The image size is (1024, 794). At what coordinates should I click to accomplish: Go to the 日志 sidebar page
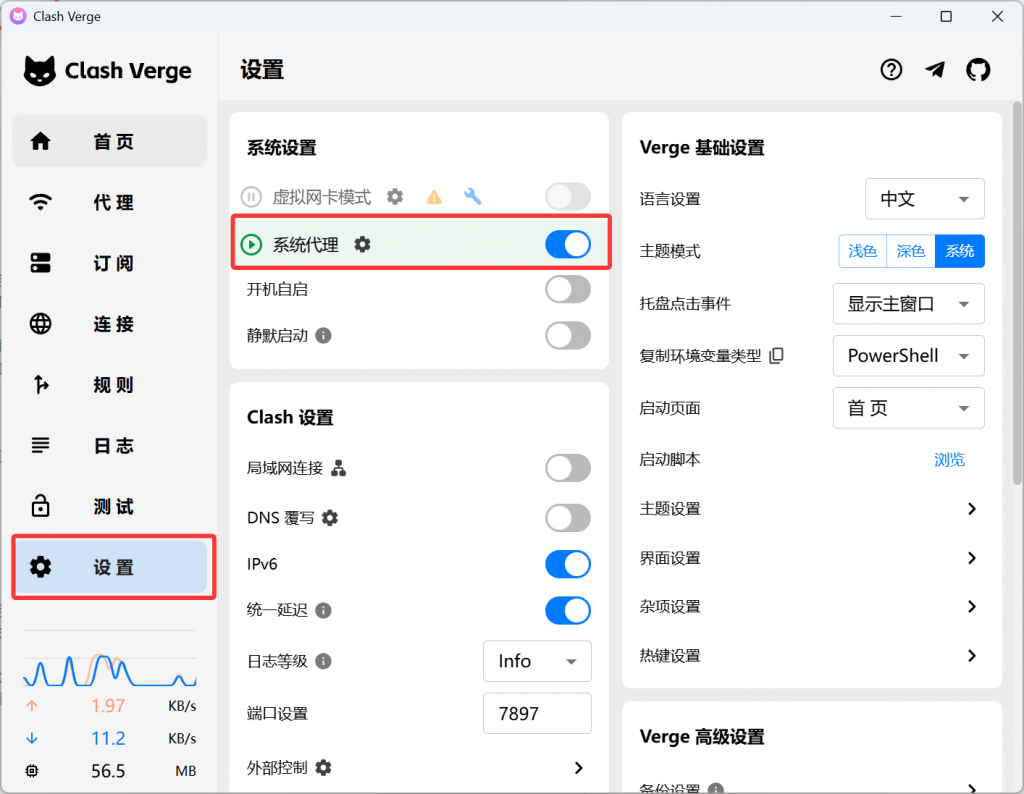coord(110,445)
